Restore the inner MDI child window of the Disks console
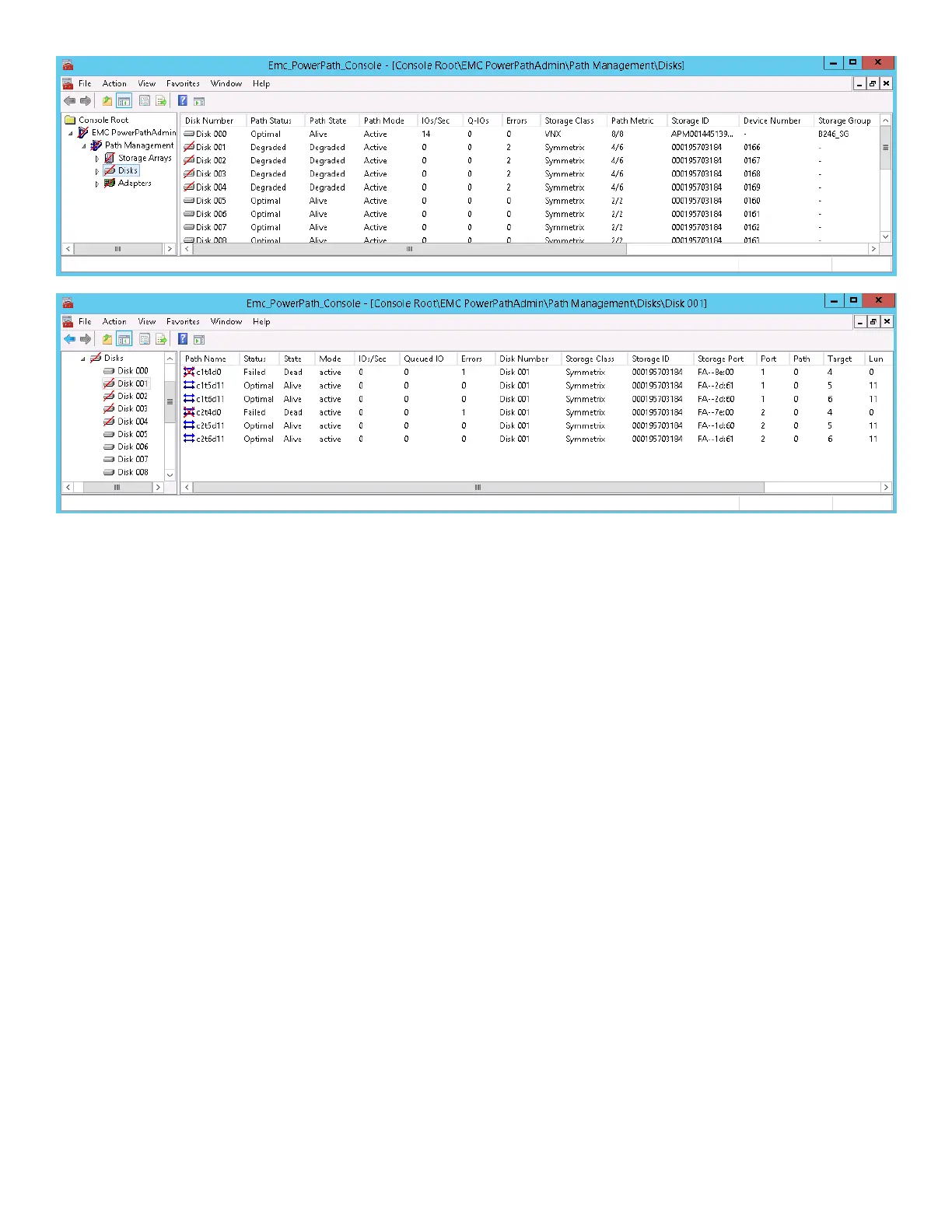 873,83
